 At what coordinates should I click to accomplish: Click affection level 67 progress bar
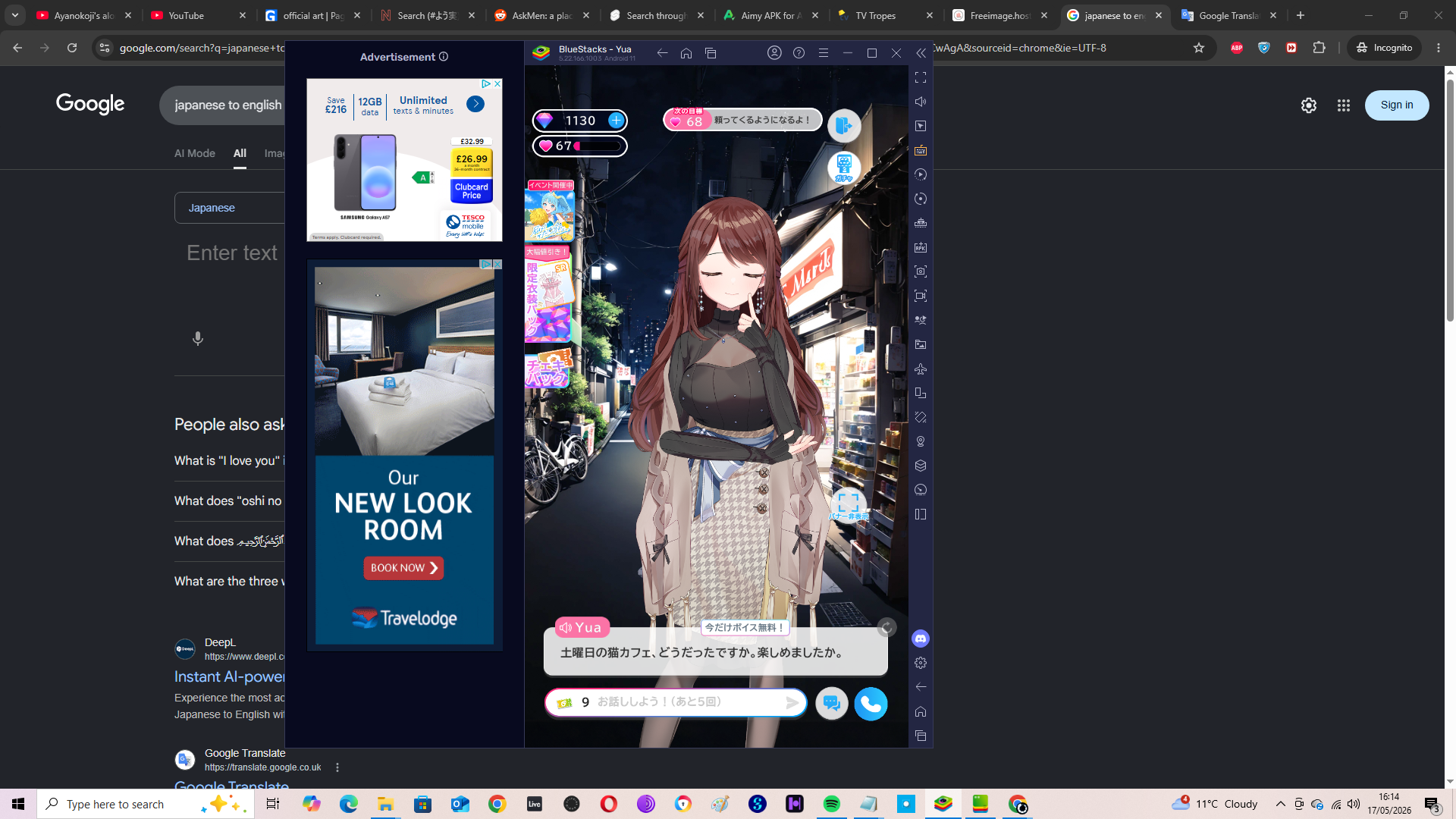(x=580, y=146)
